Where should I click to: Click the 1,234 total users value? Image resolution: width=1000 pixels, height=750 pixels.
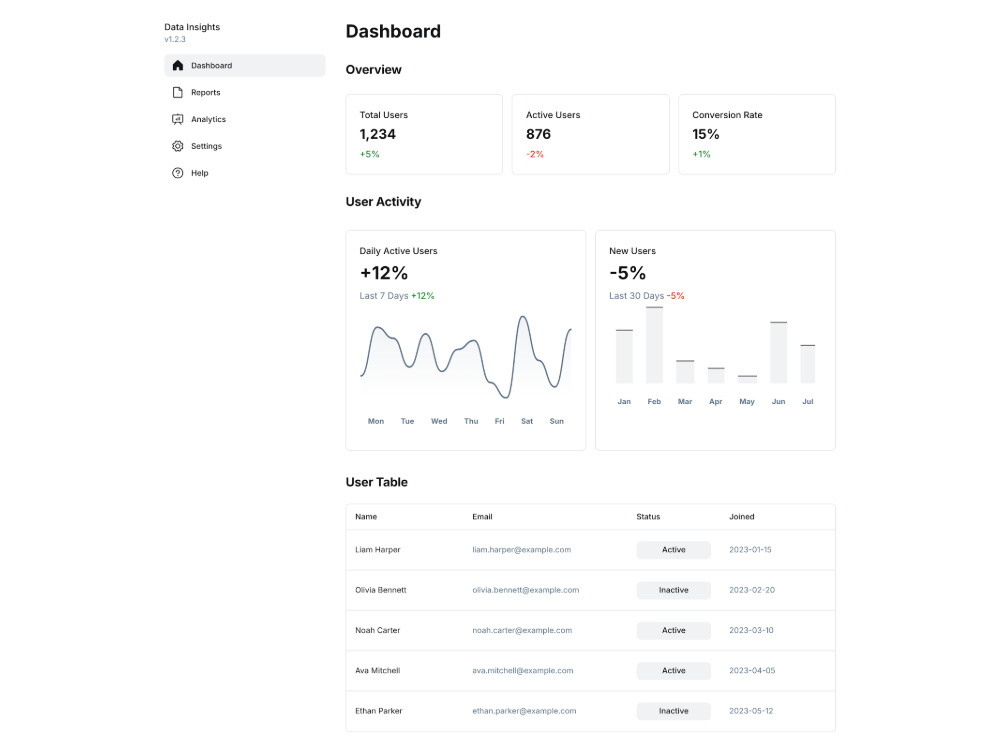[378, 135]
